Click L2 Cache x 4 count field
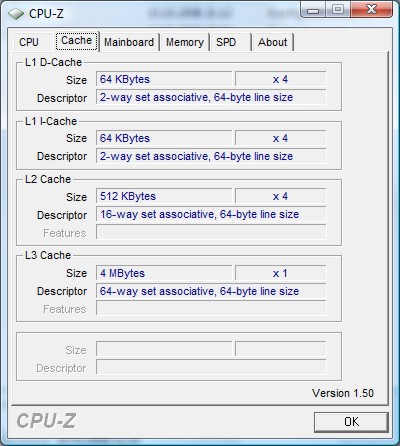Image resolution: width=400 pixels, height=446 pixels. pos(280,196)
